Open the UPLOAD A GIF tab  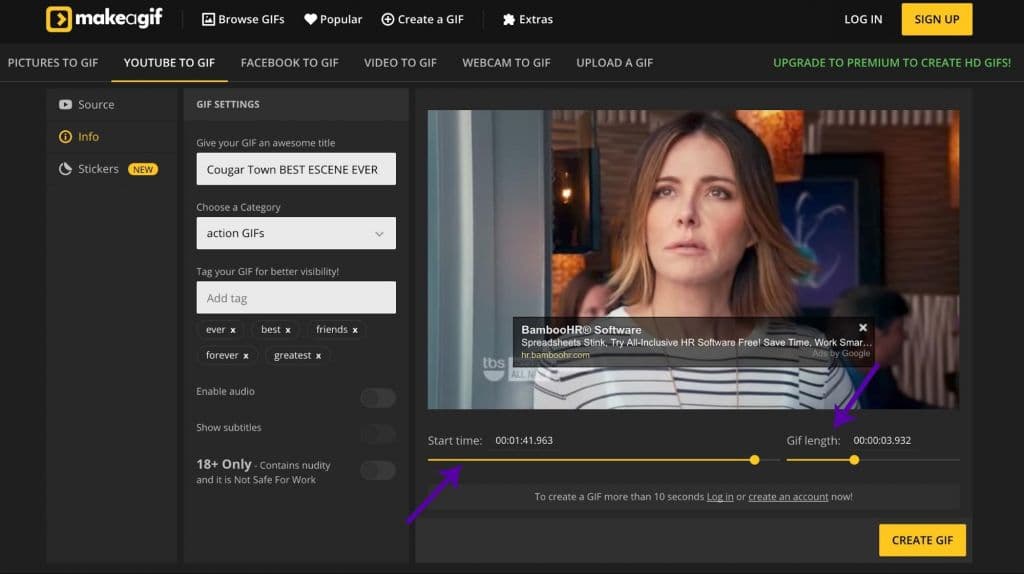pos(615,63)
